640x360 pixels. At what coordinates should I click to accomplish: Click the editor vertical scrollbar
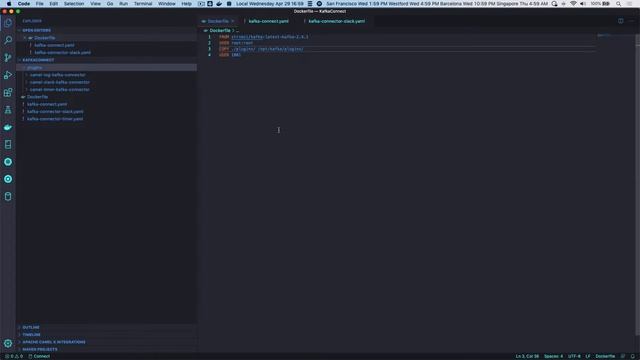(637, 184)
